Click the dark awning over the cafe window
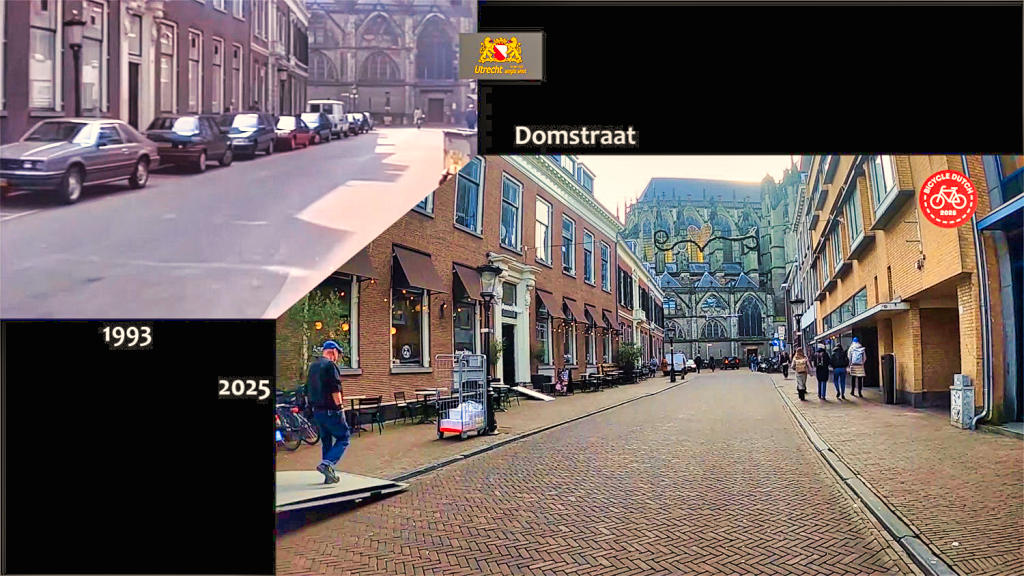The width and height of the screenshot is (1024, 576). pyautogui.click(x=417, y=269)
